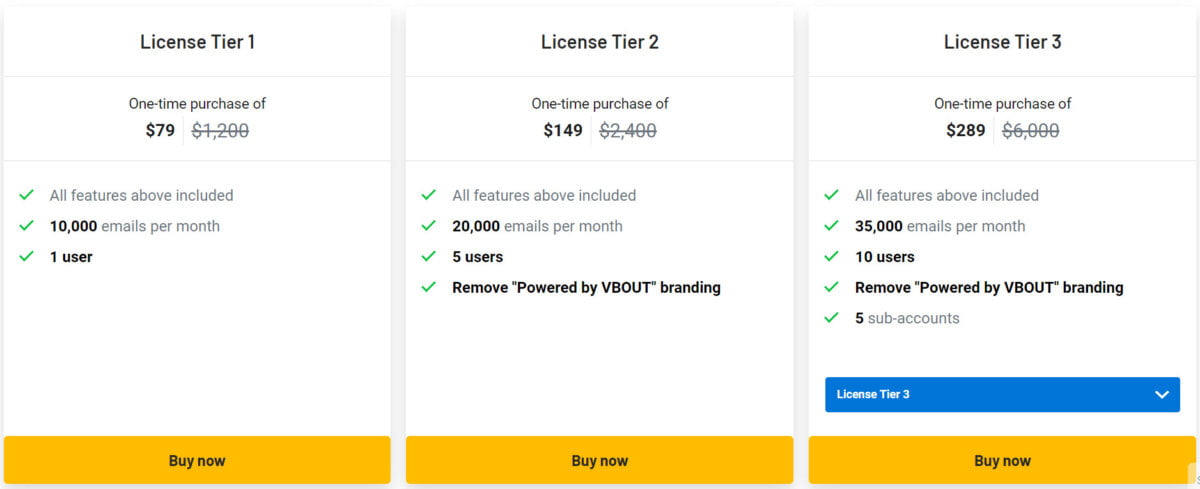Click Tier 3 branding removal checkmark
The image size is (1200, 489).
tap(831, 288)
